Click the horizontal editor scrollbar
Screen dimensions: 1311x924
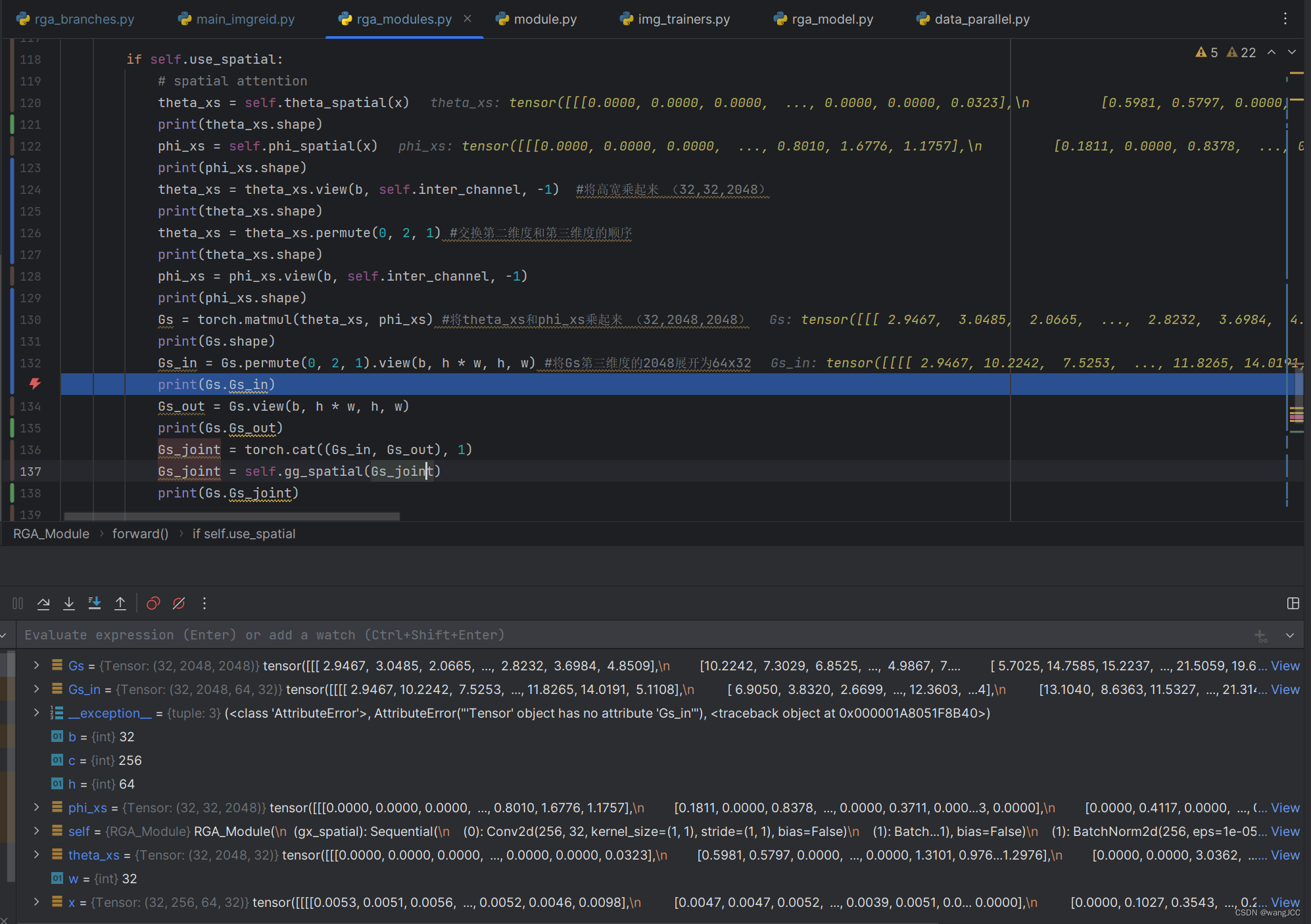[x=231, y=517]
